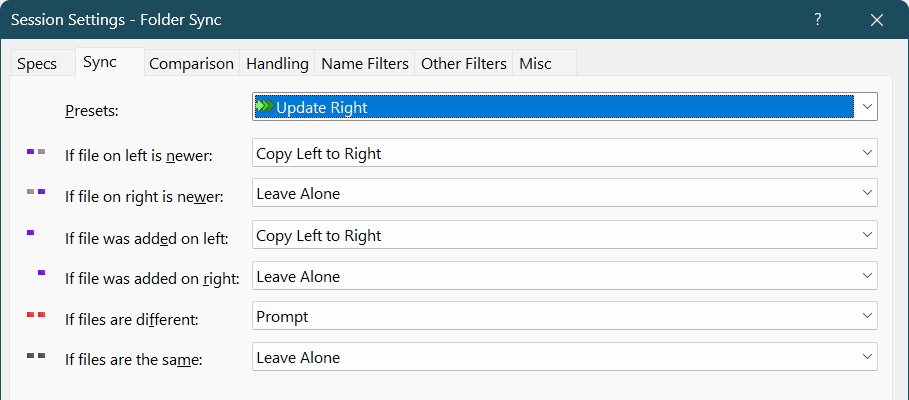Click the red files-are-different indicator icon
This screenshot has width=909, height=400.
[x=36, y=315]
